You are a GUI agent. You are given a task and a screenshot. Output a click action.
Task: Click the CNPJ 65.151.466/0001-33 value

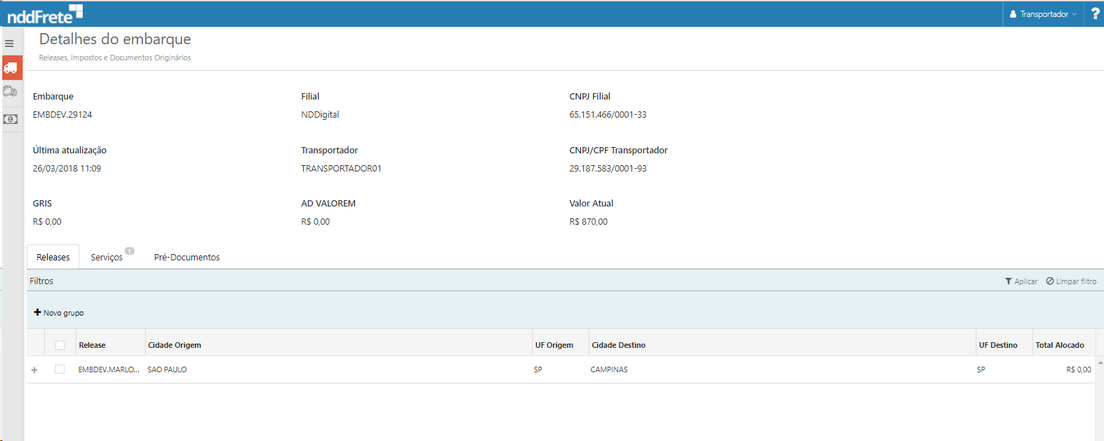[608, 115]
